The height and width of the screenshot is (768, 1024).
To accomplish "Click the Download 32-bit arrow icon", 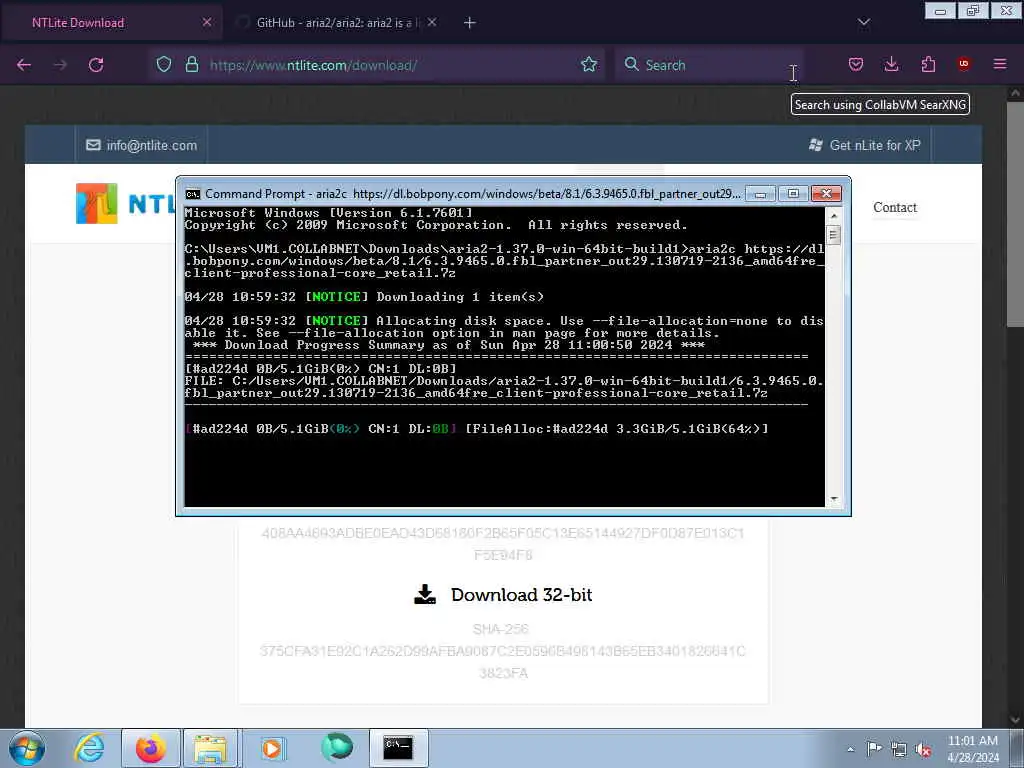I will point(424,594).
